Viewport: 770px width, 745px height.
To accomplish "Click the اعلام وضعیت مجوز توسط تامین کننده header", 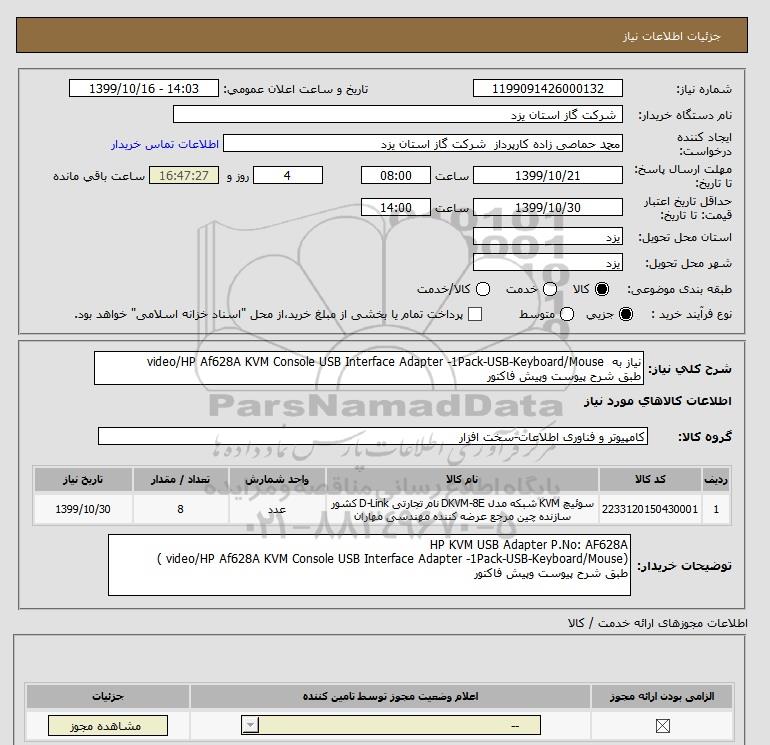I will point(390,696).
